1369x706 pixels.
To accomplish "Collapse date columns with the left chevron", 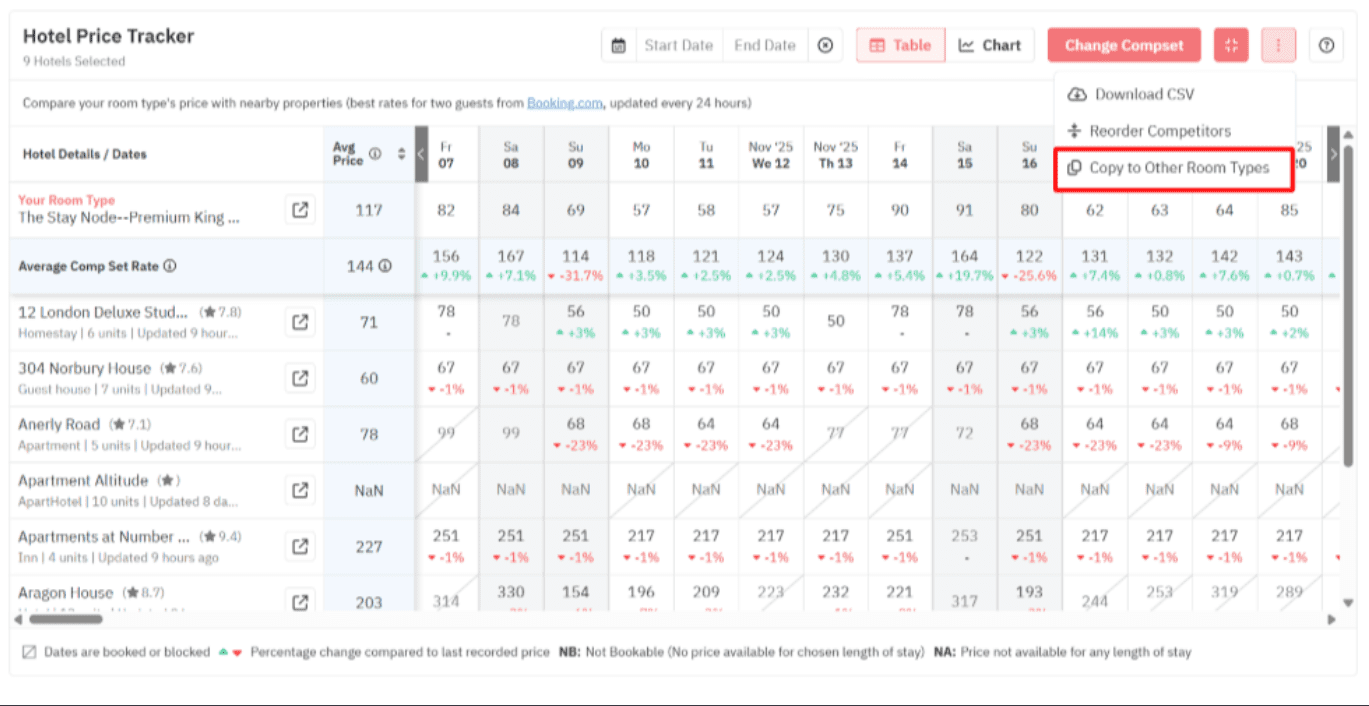I will (421, 154).
